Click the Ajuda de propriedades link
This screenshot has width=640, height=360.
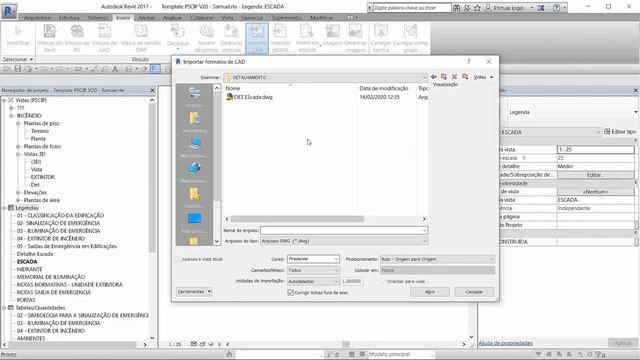pos(505,343)
